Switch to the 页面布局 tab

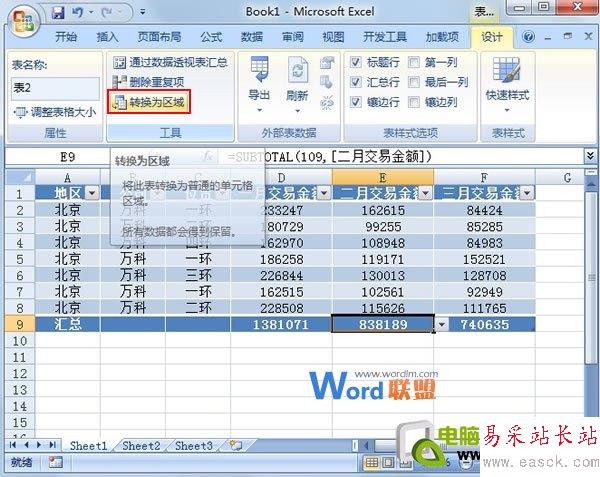point(159,37)
